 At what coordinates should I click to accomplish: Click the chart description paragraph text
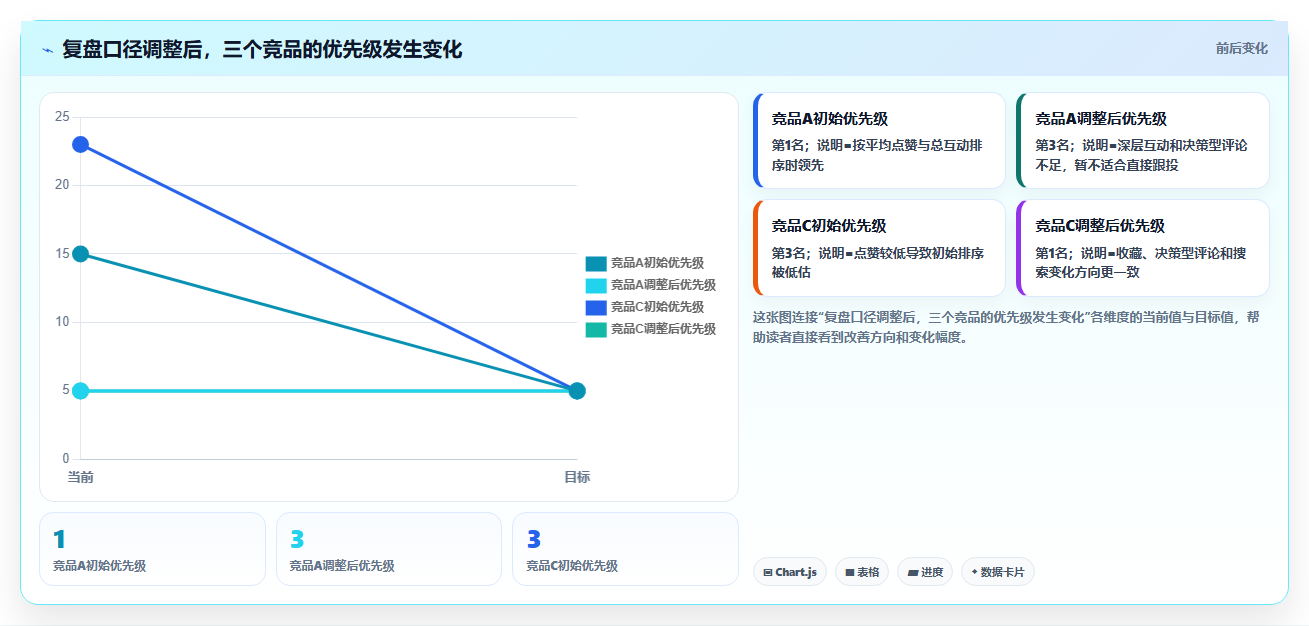click(x=1006, y=327)
